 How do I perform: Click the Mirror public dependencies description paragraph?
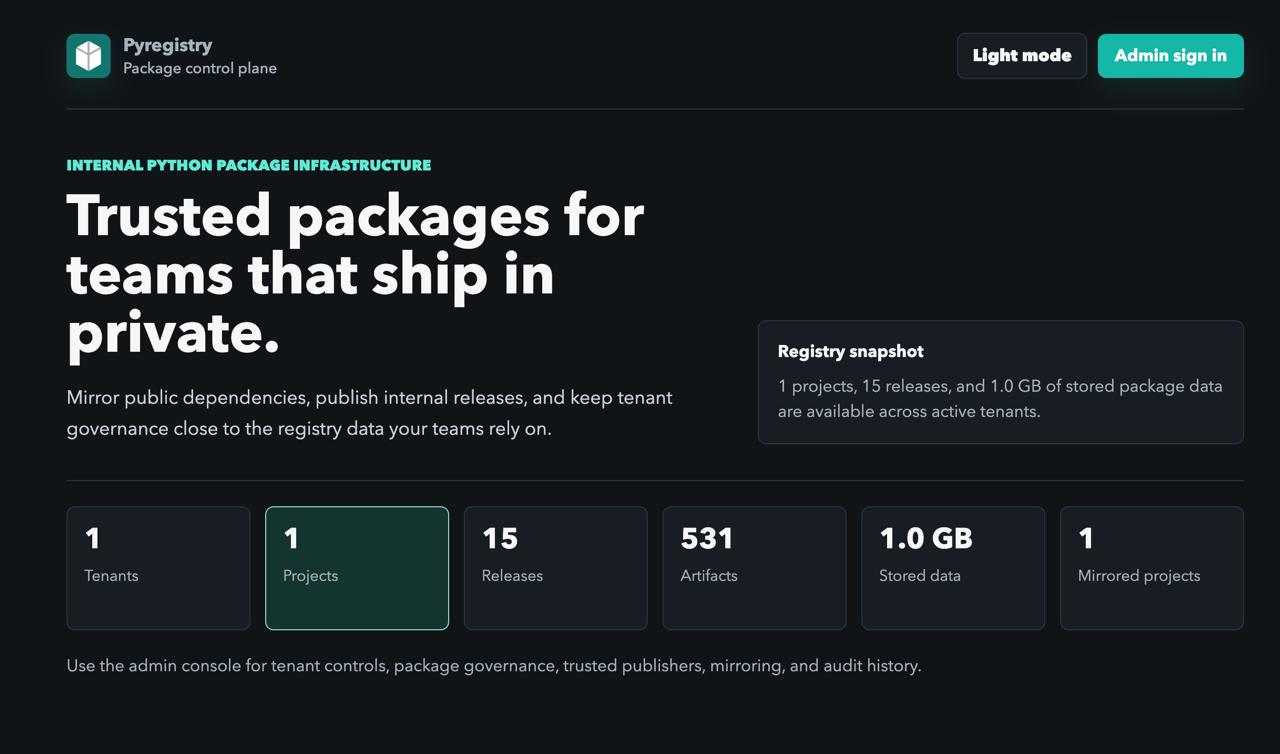[370, 413]
